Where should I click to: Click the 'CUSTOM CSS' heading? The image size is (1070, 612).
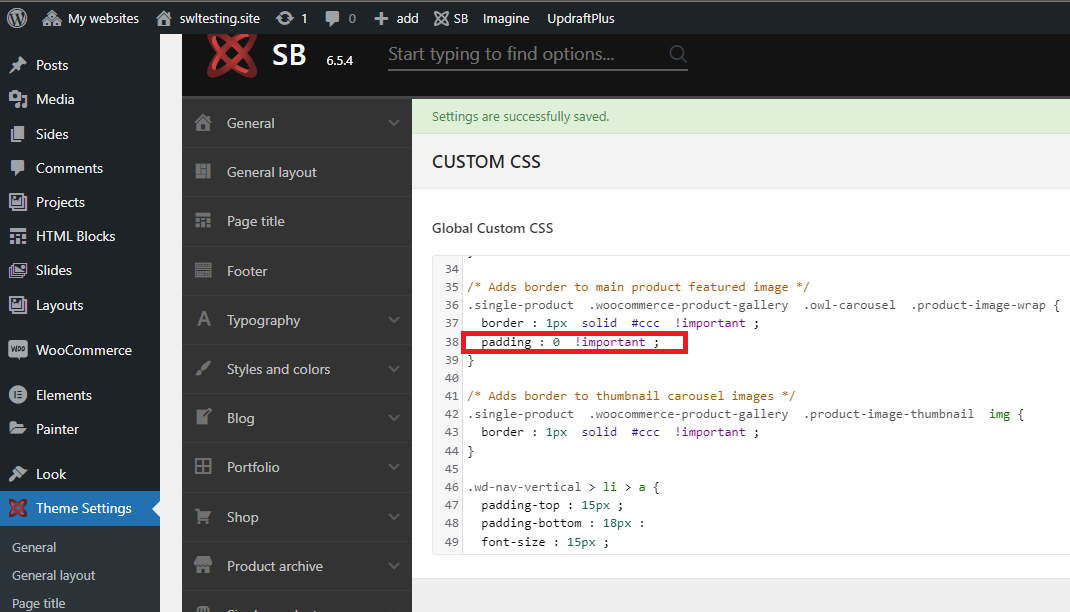486,162
